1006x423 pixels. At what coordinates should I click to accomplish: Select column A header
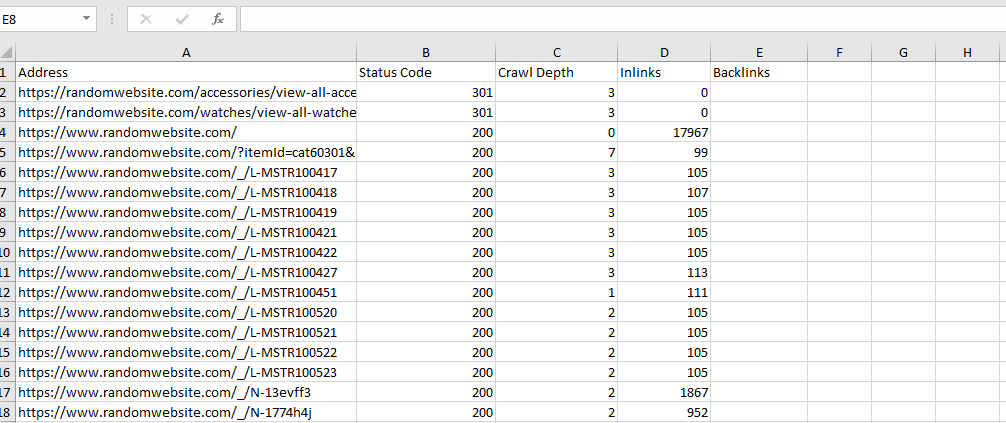(186, 53)
